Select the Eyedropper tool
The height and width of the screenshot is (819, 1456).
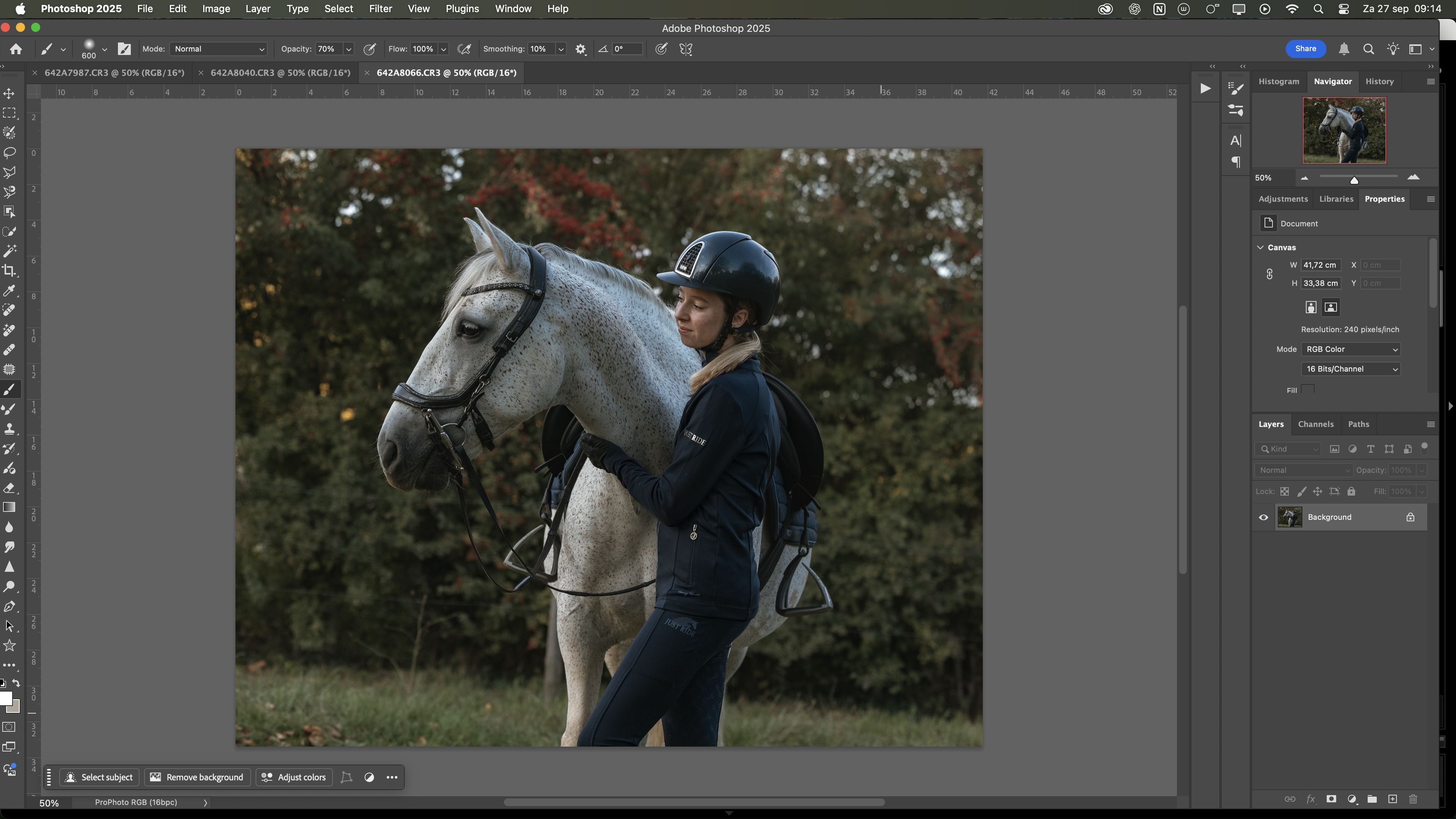(9, 290)
